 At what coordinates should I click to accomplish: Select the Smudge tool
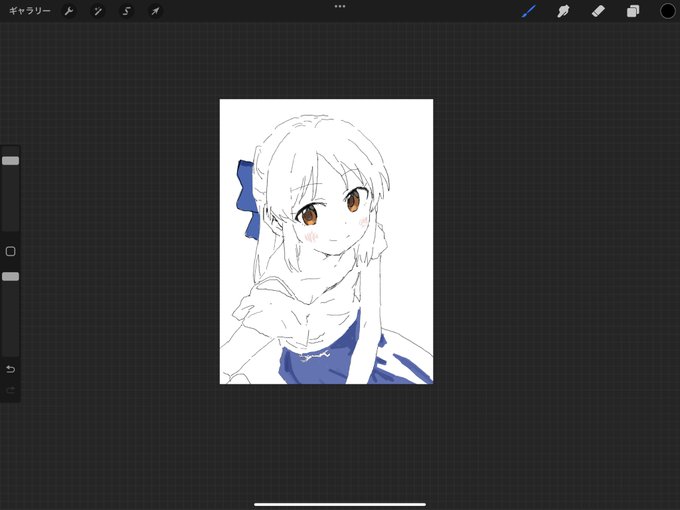pos(563,11)
